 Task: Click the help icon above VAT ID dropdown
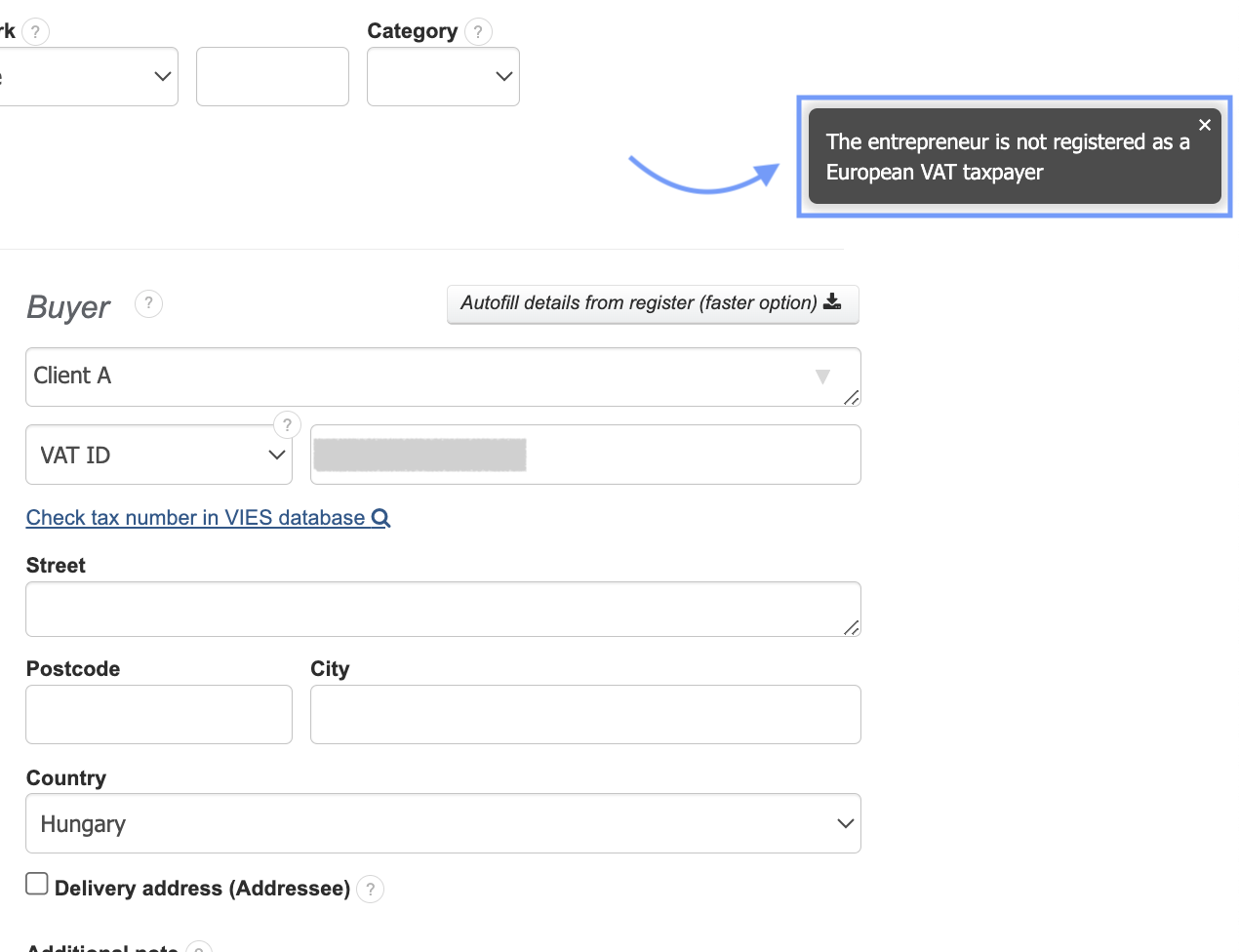287,425
